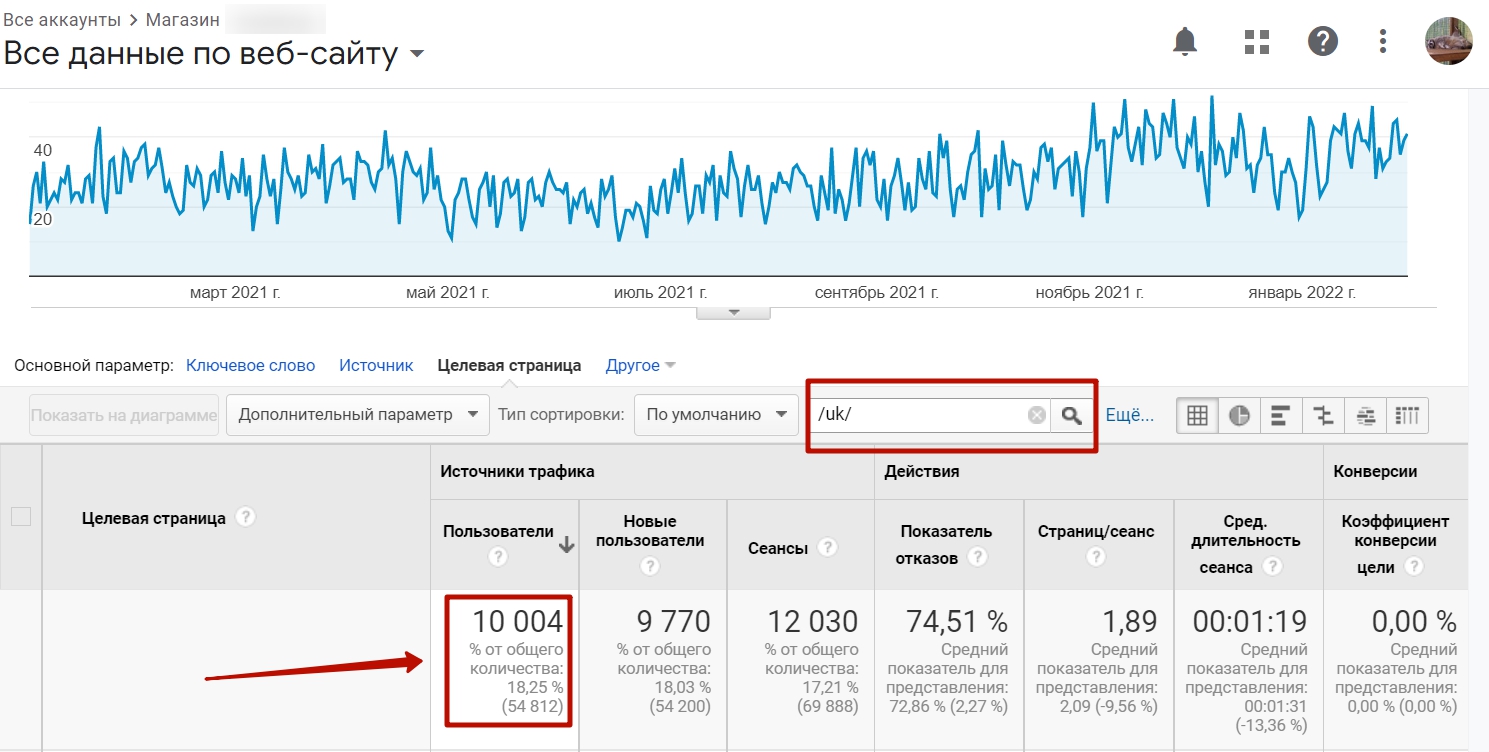1489x752 pixels.
Task: Select the performance bar view
Action: (1281, 416)
